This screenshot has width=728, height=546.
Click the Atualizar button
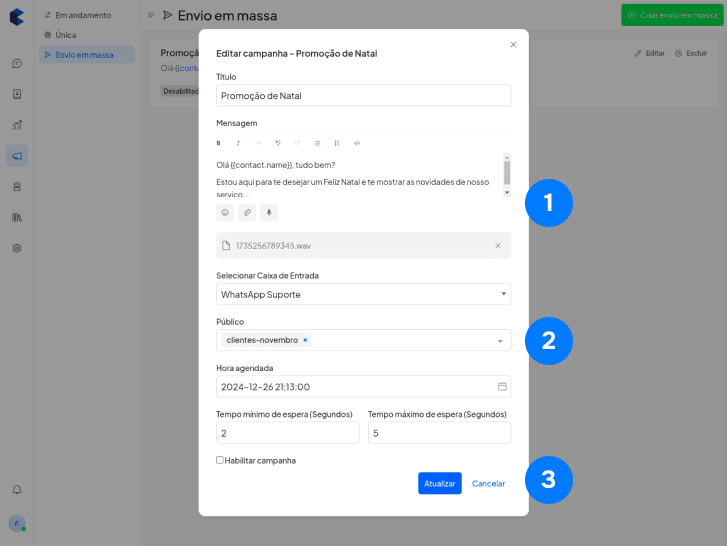(440, 483)
